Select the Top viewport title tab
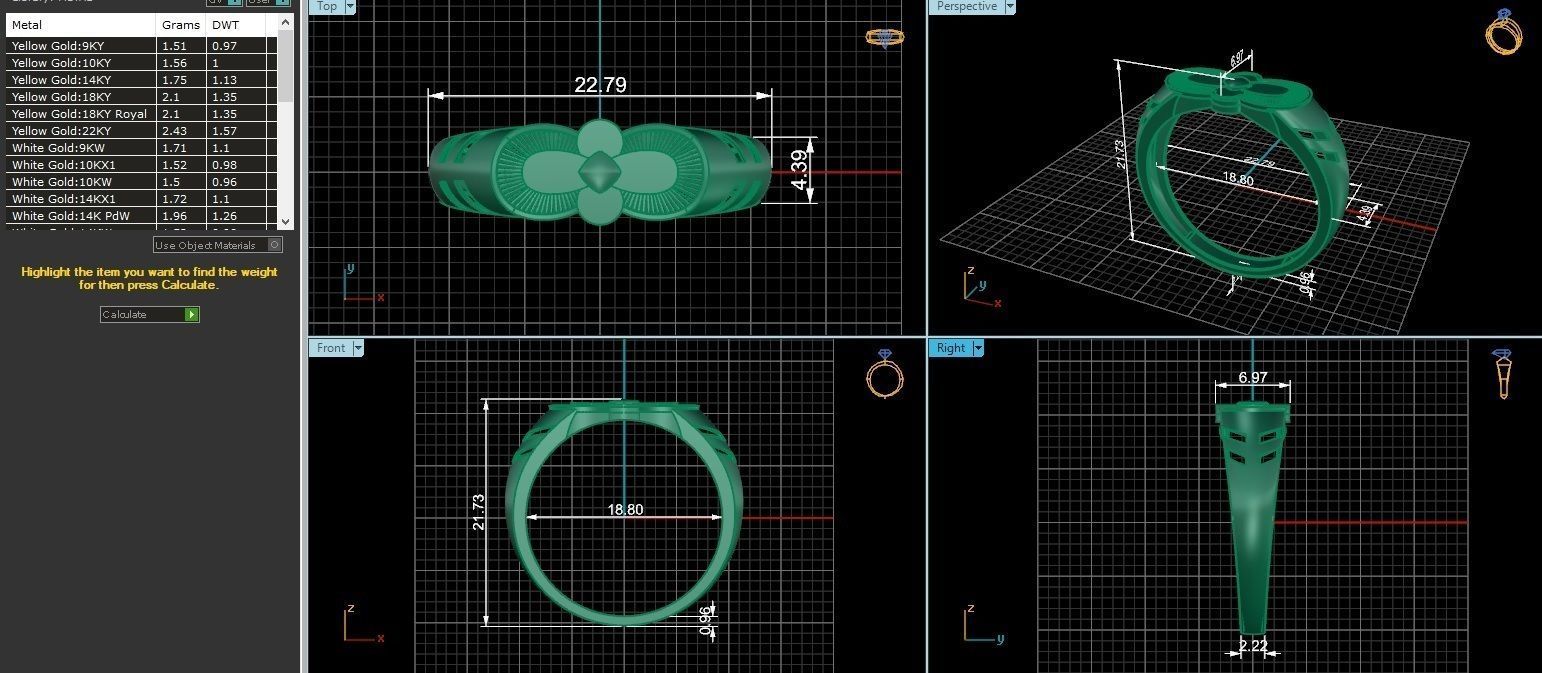The width and height of the screenshot is (1542, 673). click(x=327, y=6)
